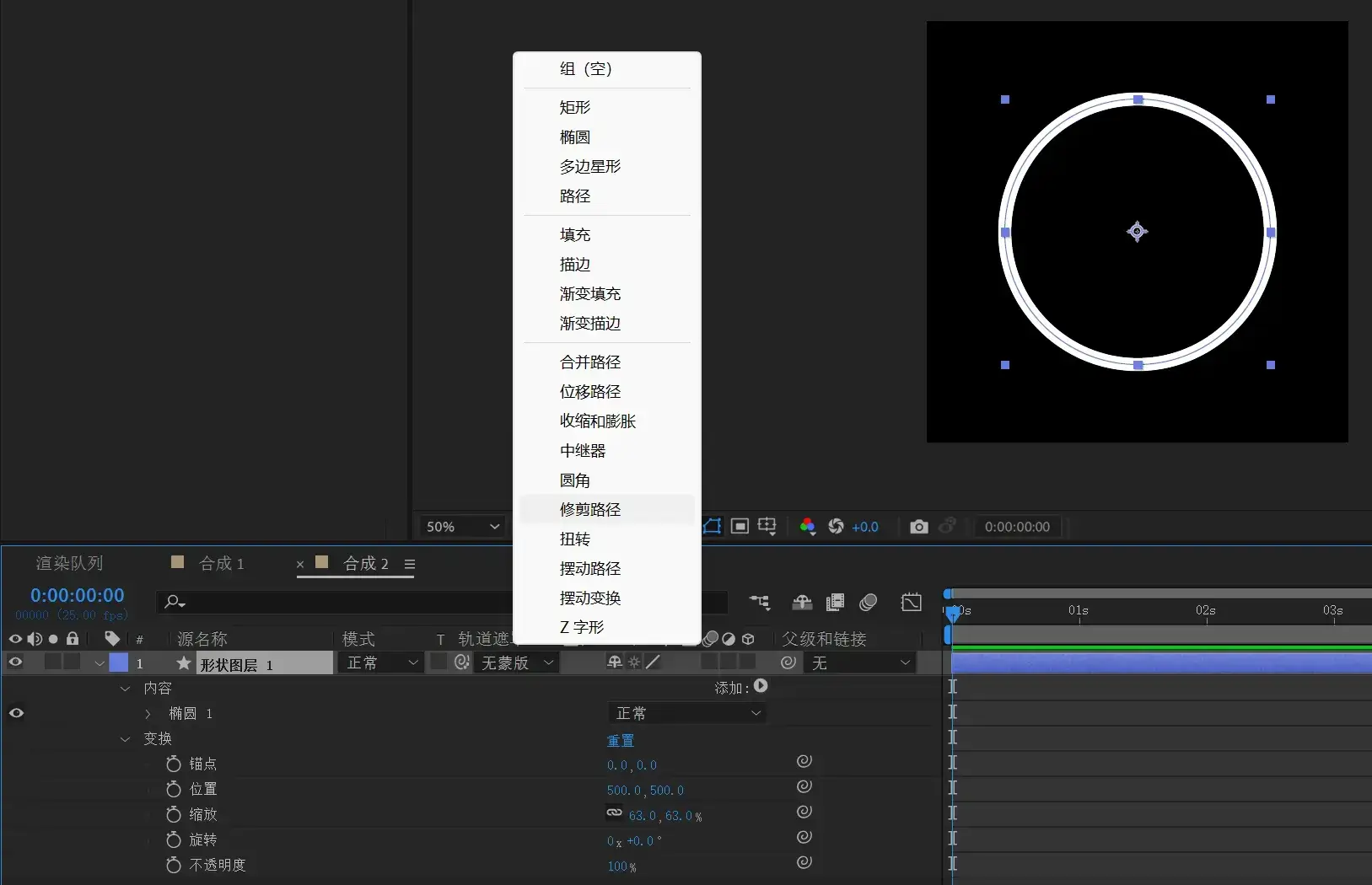This screenshot has width=1372, height=885.
Task: Open grid and guide options icon
Action: click(767, 527)
